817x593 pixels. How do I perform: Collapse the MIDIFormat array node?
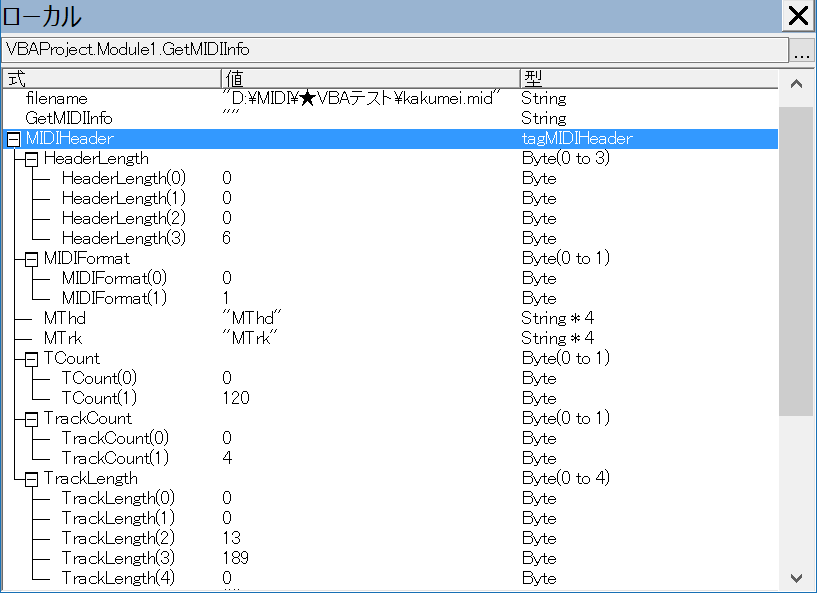pyautogui.click(x=31, y=259)
